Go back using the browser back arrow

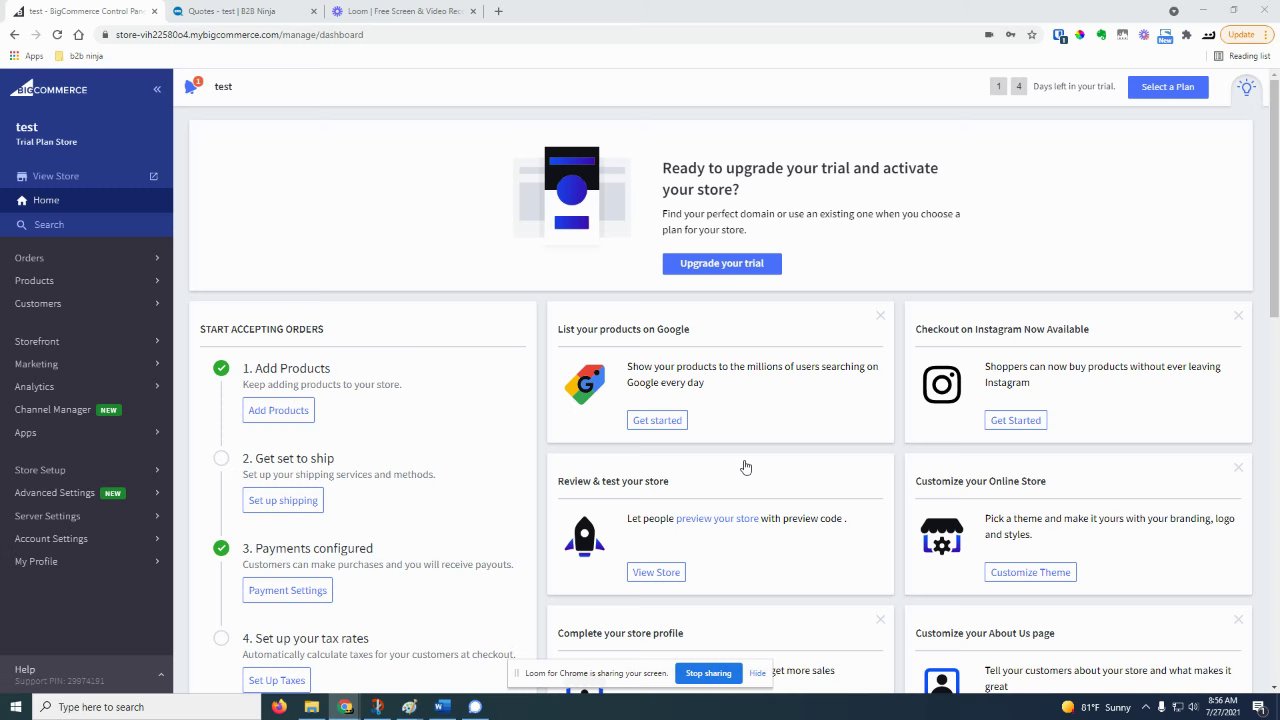[14, 35]
